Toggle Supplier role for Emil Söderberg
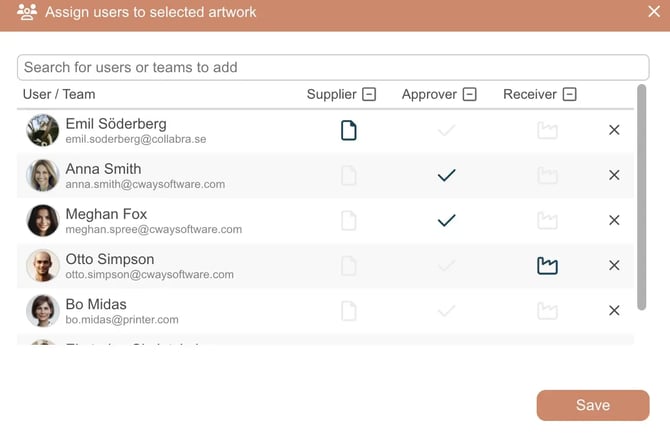The width and height of the screenshot is (670, 439). (x=349, y=130)
